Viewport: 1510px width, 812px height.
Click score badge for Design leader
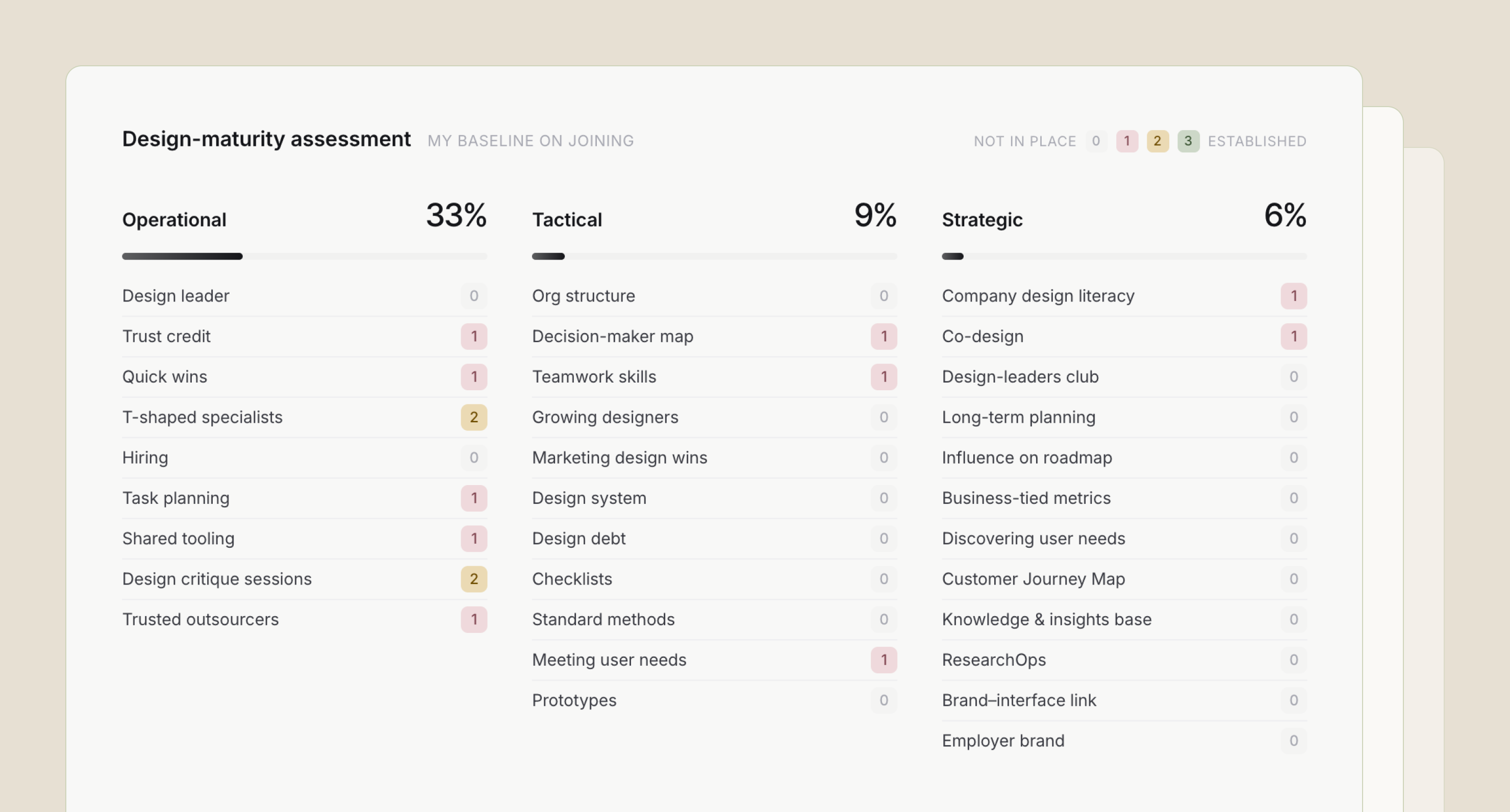[473, 296]
